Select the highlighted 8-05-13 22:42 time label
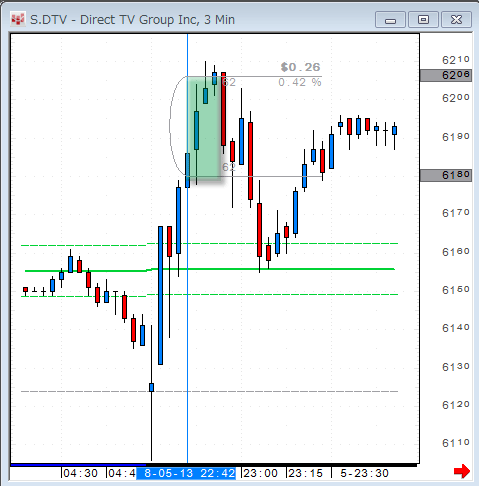Image resolution: width=479 pixels, height=486 pixels. point(186,473)
